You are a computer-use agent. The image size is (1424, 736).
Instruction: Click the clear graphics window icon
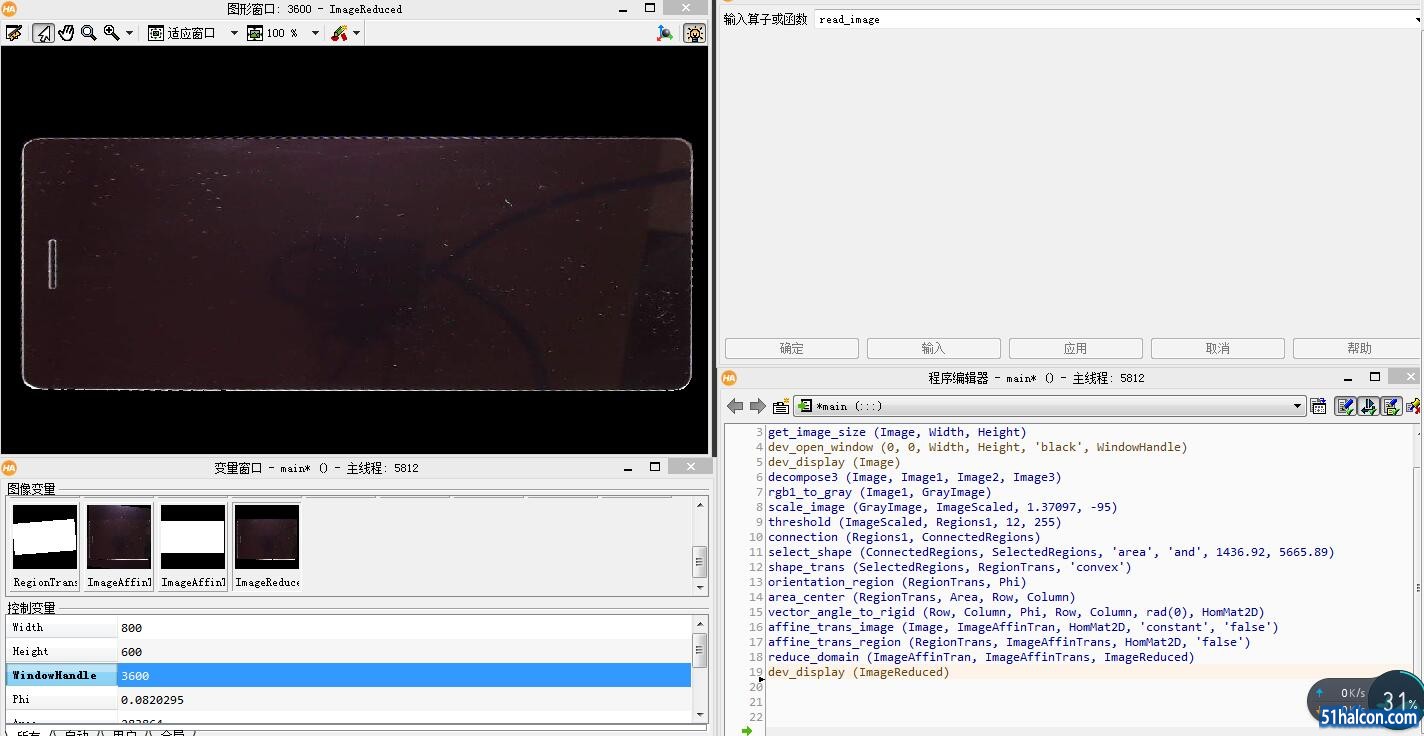tap(14, 33)
